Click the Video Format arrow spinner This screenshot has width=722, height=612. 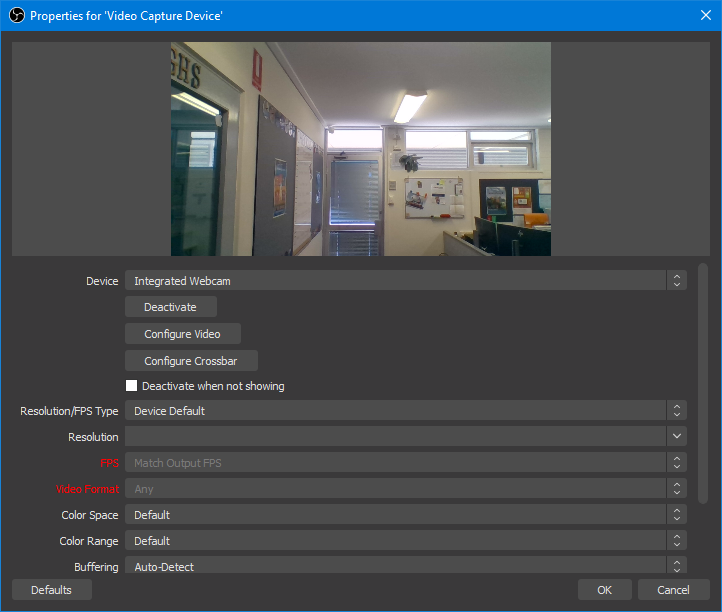click(676, 489)
